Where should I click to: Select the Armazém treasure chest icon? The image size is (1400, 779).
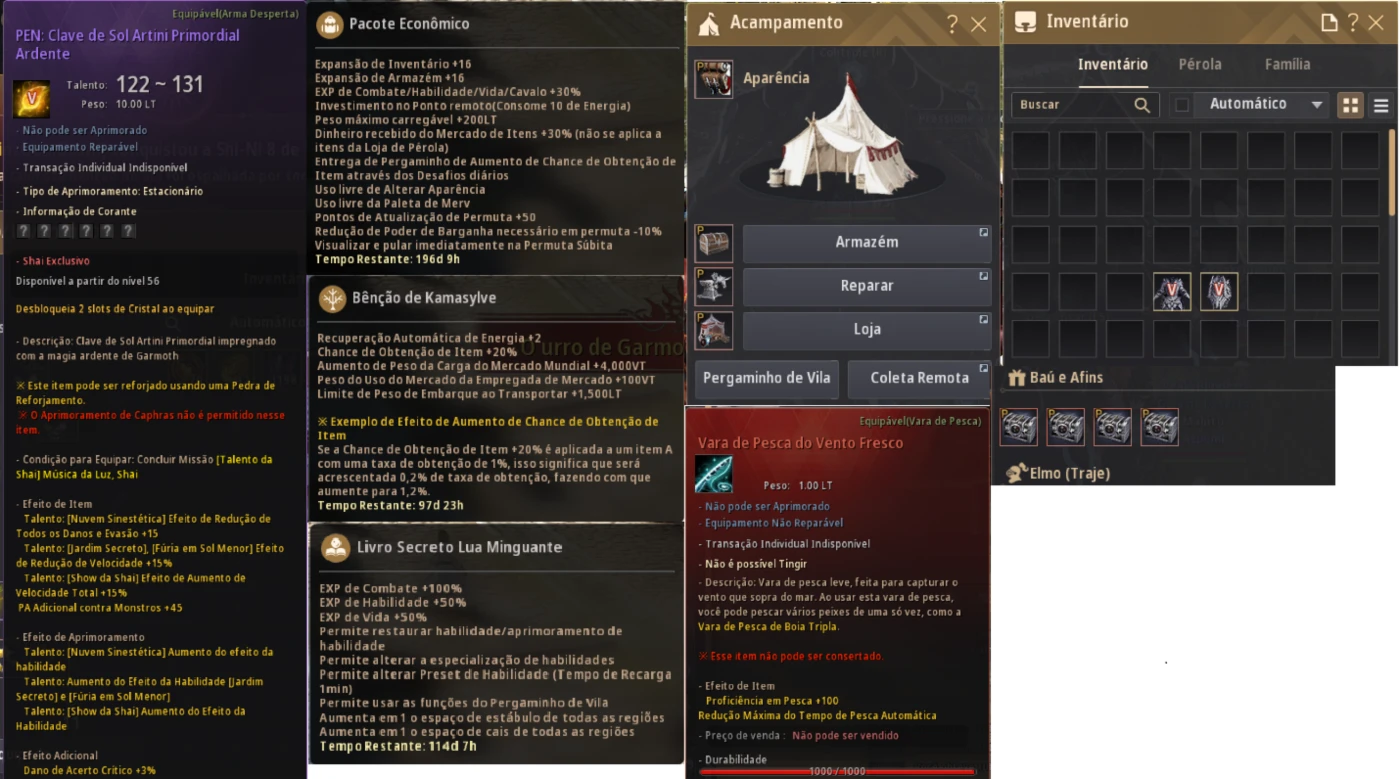click(x=714, y=243)
